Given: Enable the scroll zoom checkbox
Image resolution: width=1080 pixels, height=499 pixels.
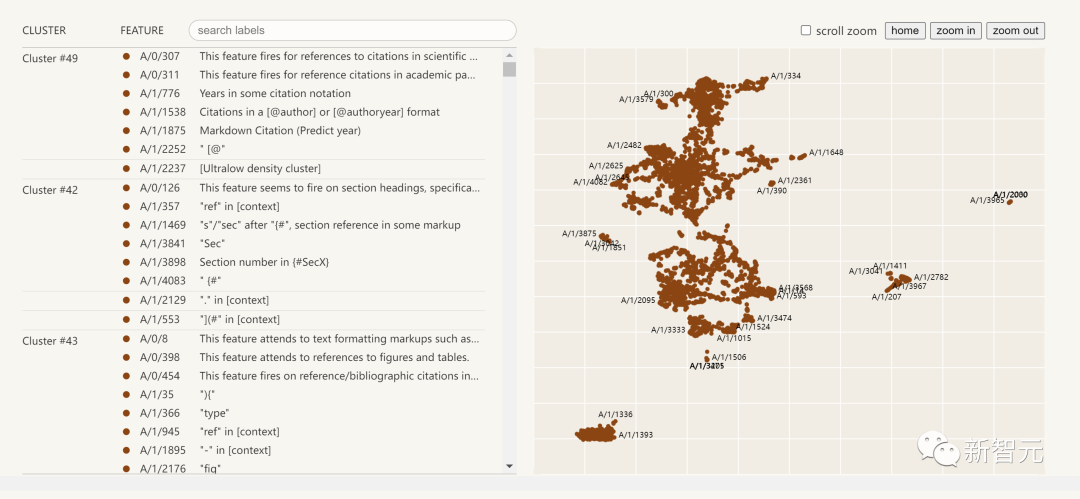Looking at the screenshot, I should pos(806,31).
